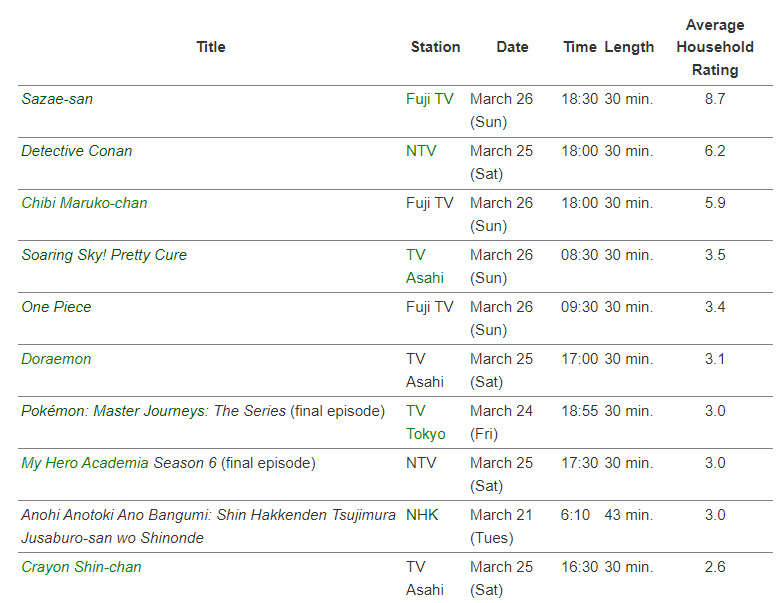Click Fuji TV in the Sazae-san row

[x=429, y=99]
